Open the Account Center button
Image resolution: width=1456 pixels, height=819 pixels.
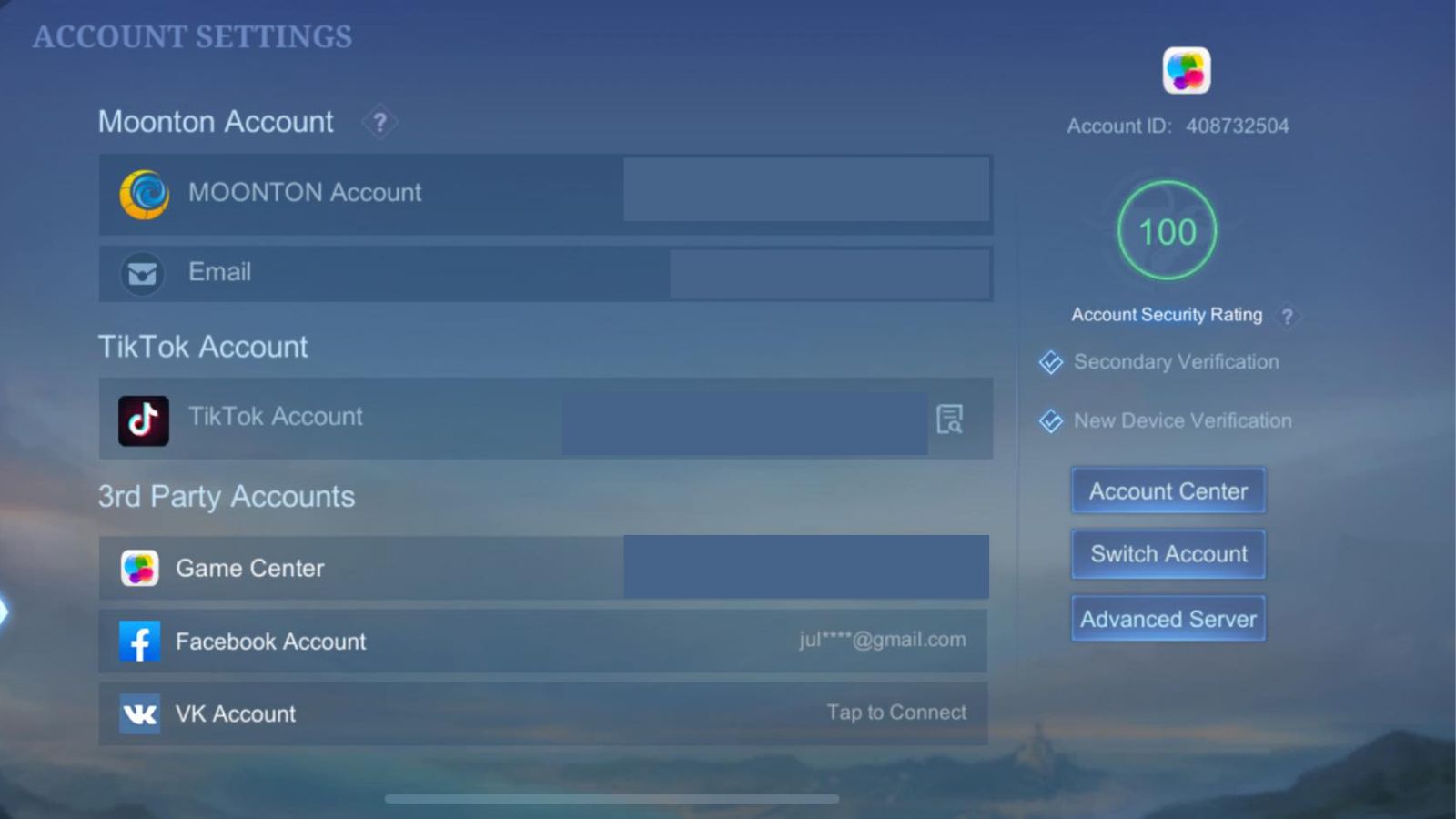[x=1168, y=491]
